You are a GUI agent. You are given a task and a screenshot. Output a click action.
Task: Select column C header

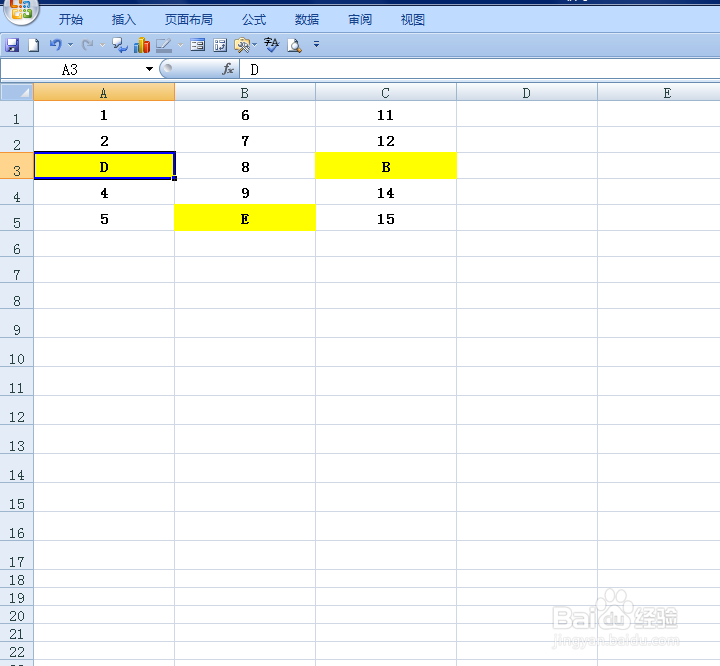click(386, 92)
